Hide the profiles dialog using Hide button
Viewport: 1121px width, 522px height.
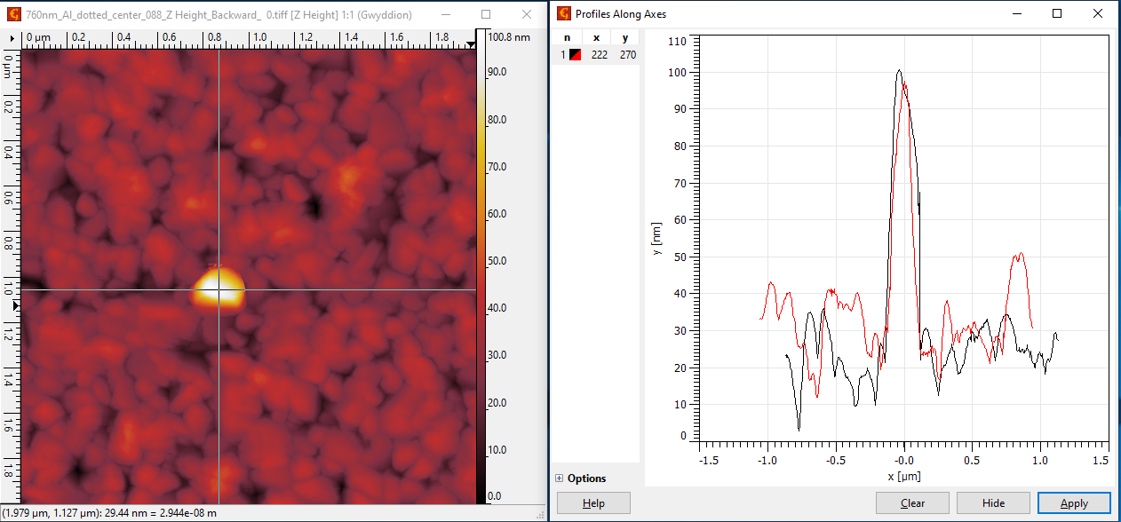coord(993,503)
